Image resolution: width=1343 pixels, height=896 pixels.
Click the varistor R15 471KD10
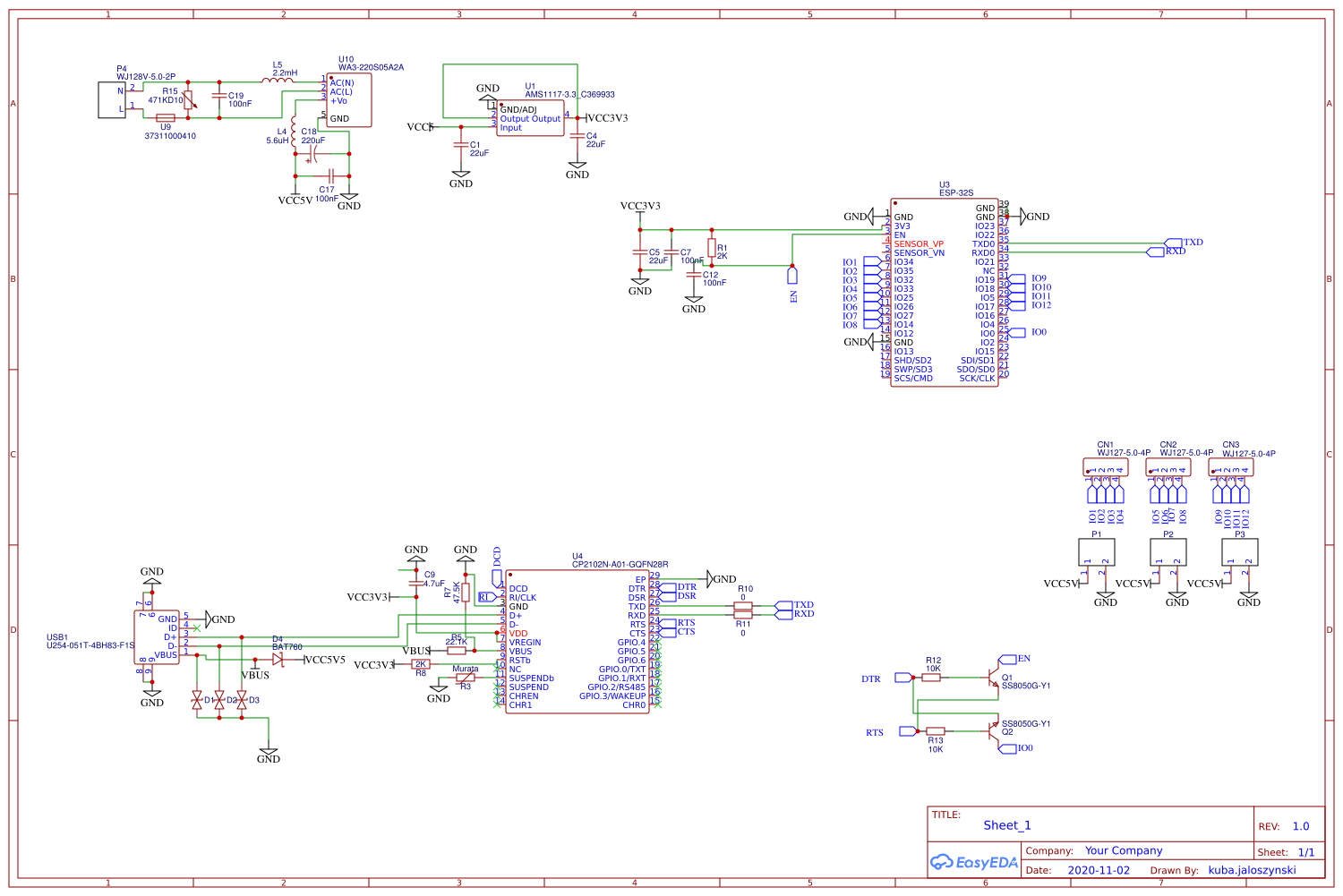click(x=190, y=98)
